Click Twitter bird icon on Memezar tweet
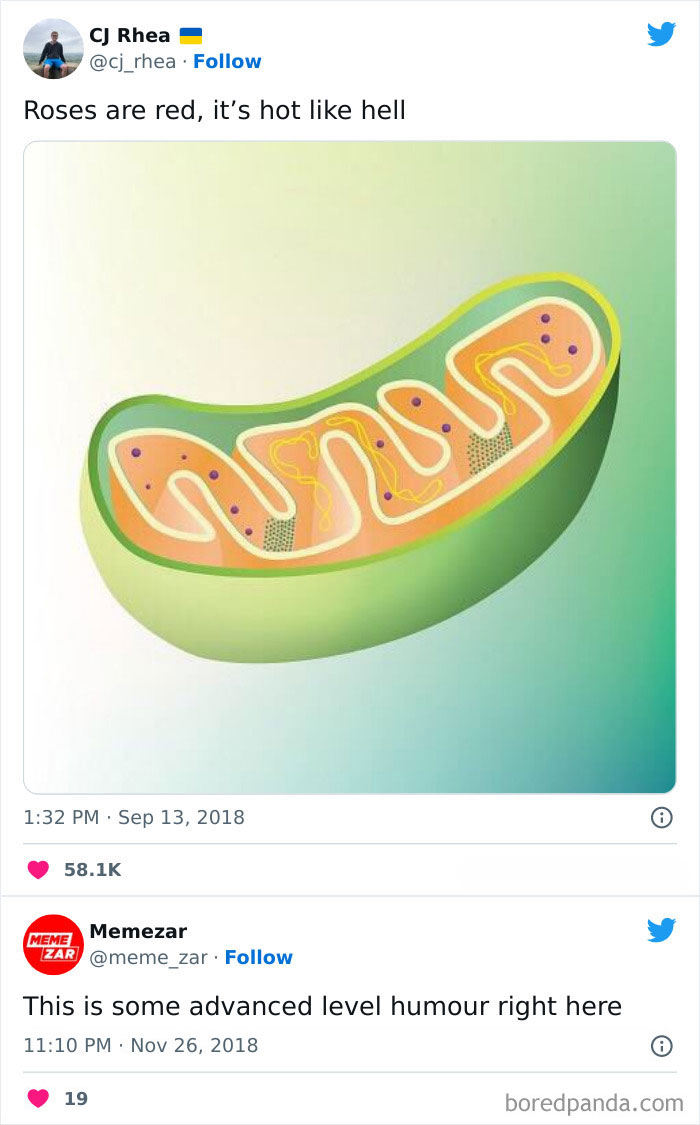Screen dimensions: 700x1125 [x=661, y=930]
